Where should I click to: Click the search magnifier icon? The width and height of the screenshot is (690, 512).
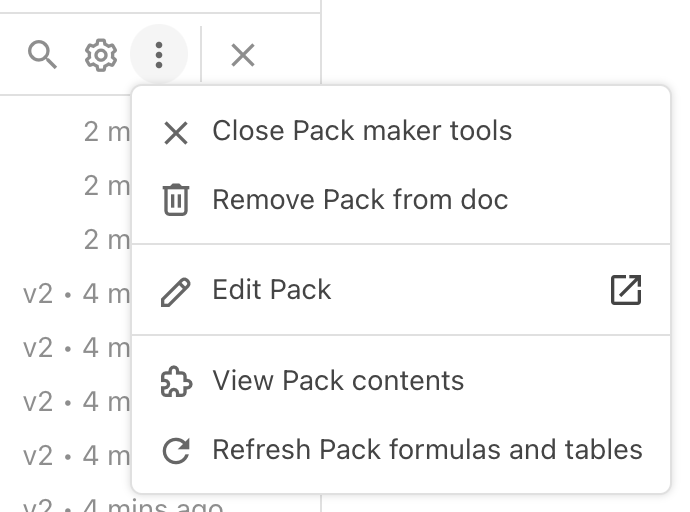(x=42, y=55)
